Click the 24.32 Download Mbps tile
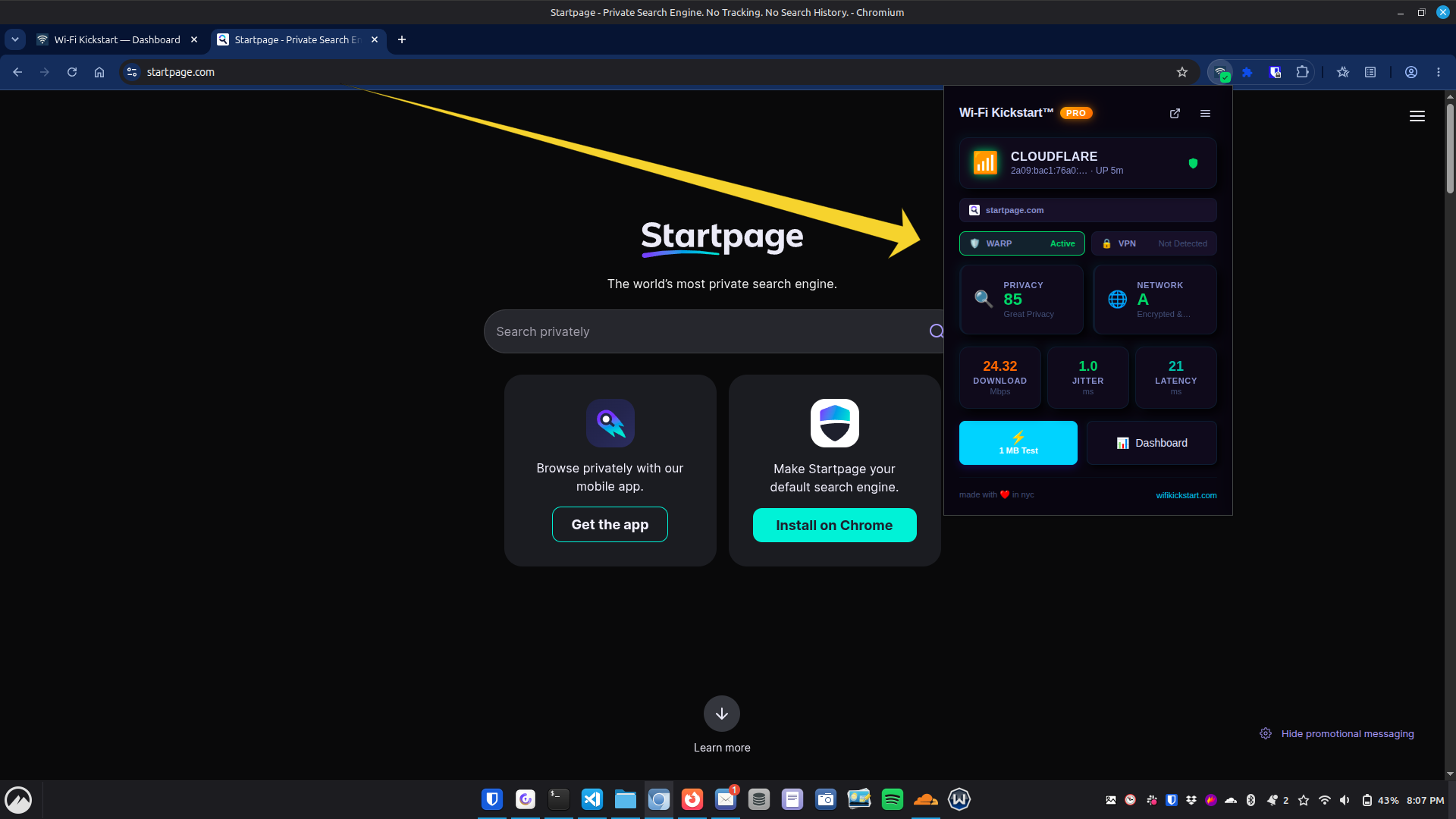Screen dimensions: 1456x819 pyautogui.click(x=1000, y=378)
